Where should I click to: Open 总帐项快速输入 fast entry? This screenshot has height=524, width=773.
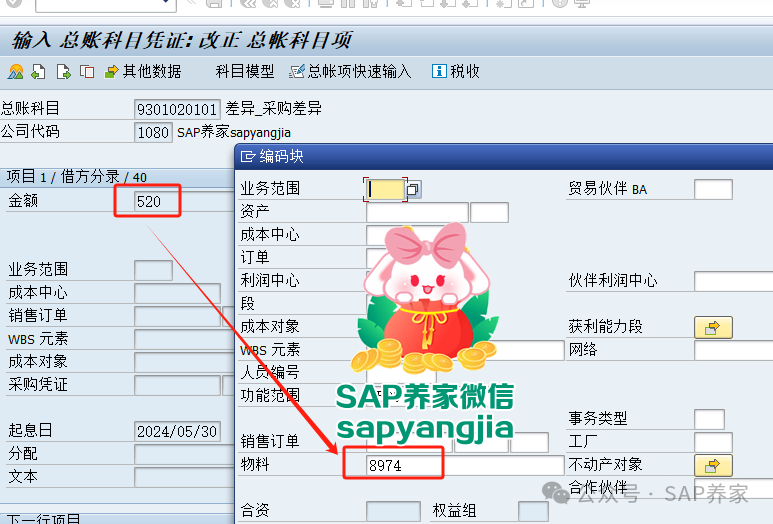[350, 71]
